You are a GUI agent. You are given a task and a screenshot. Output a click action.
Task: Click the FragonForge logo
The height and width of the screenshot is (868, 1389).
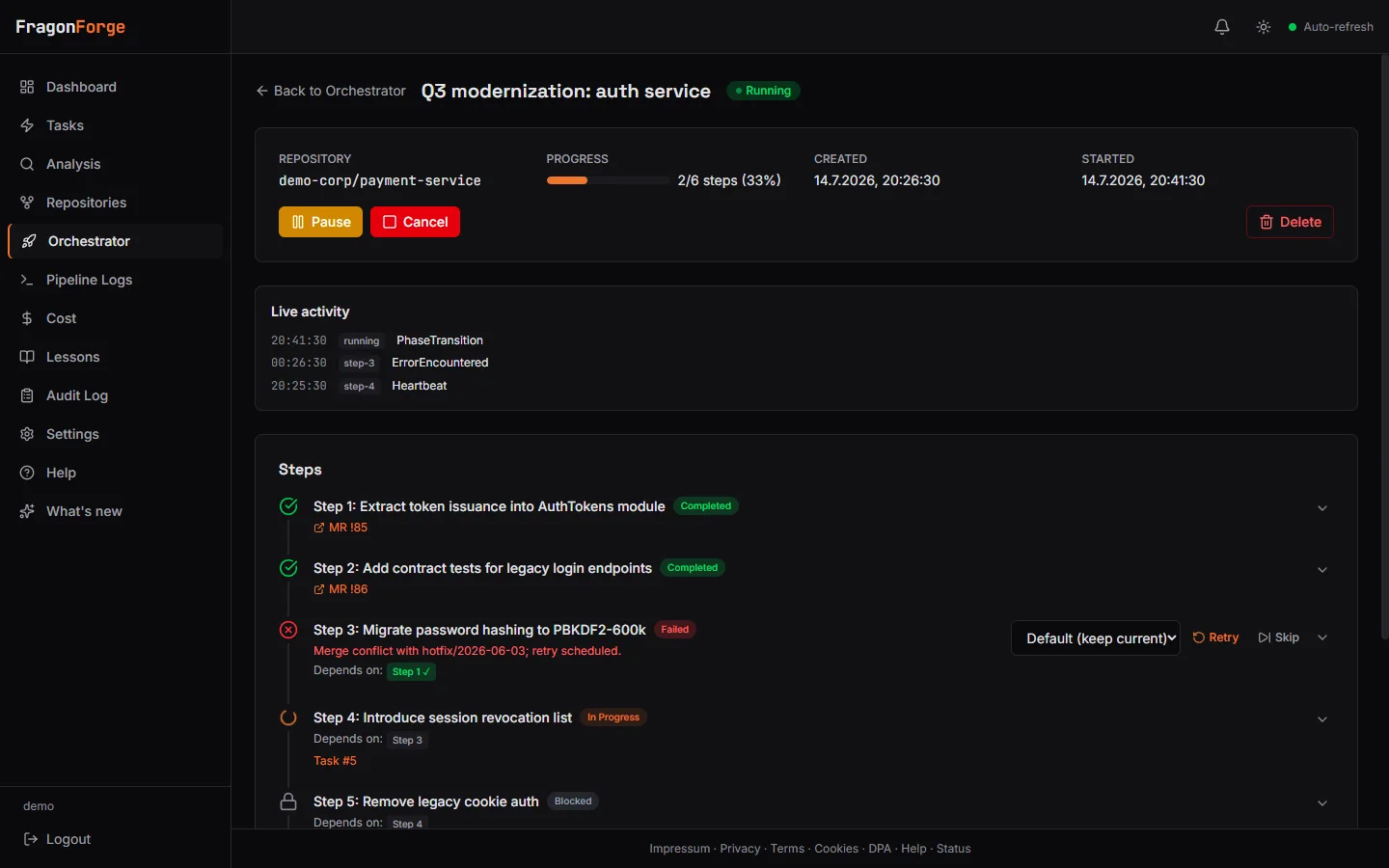[70, 27]
